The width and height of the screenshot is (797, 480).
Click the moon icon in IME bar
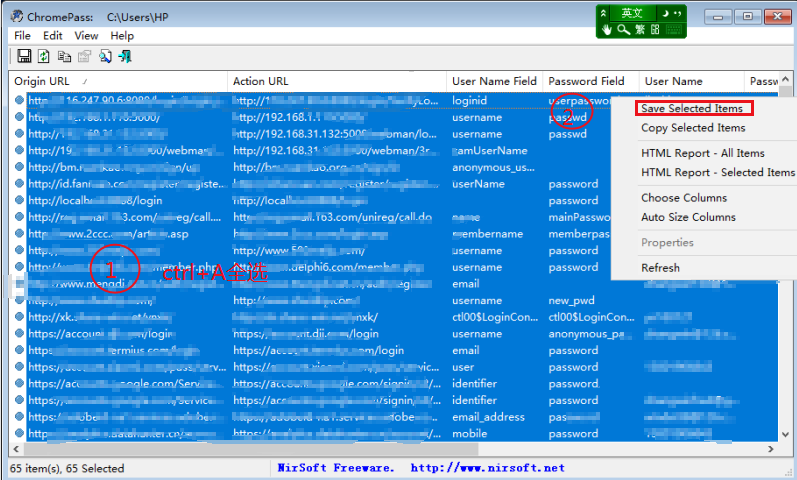pos(665,14)
